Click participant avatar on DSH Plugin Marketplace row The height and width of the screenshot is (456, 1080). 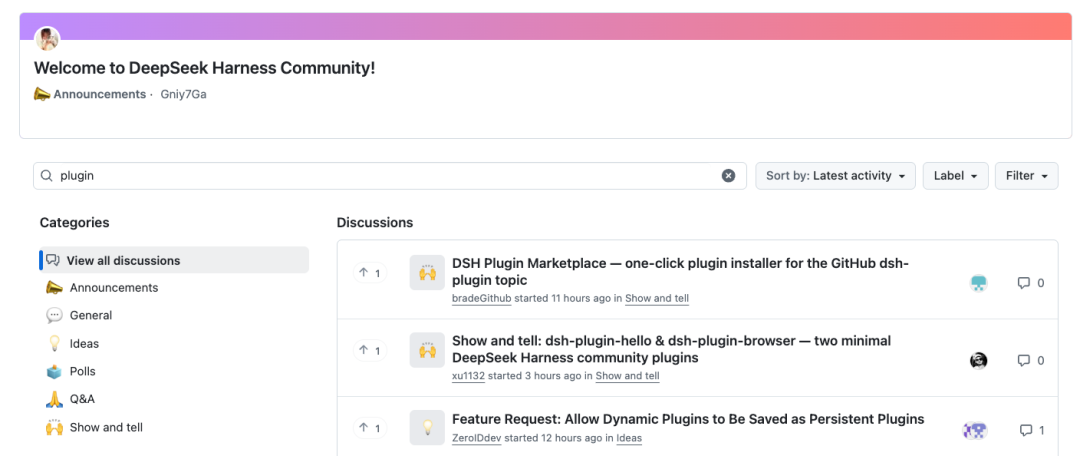[x=979, y=282]
